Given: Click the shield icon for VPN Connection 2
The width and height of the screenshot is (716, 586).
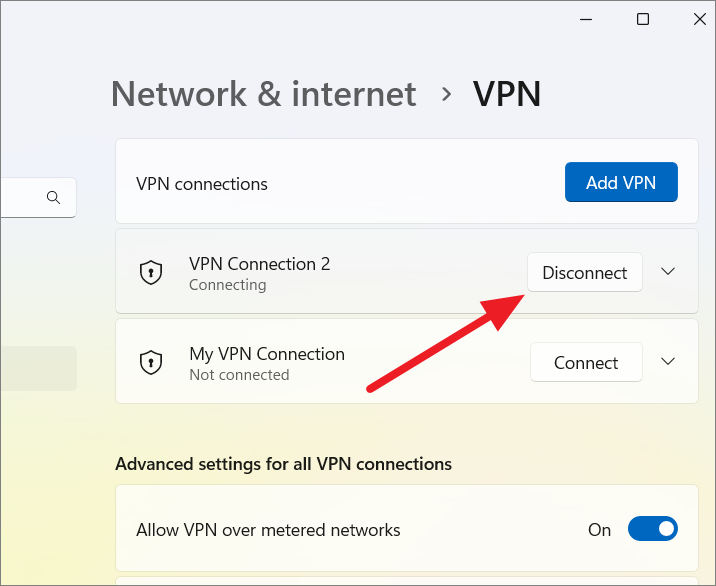Looking at the screenshot, I should click(151, 273).
